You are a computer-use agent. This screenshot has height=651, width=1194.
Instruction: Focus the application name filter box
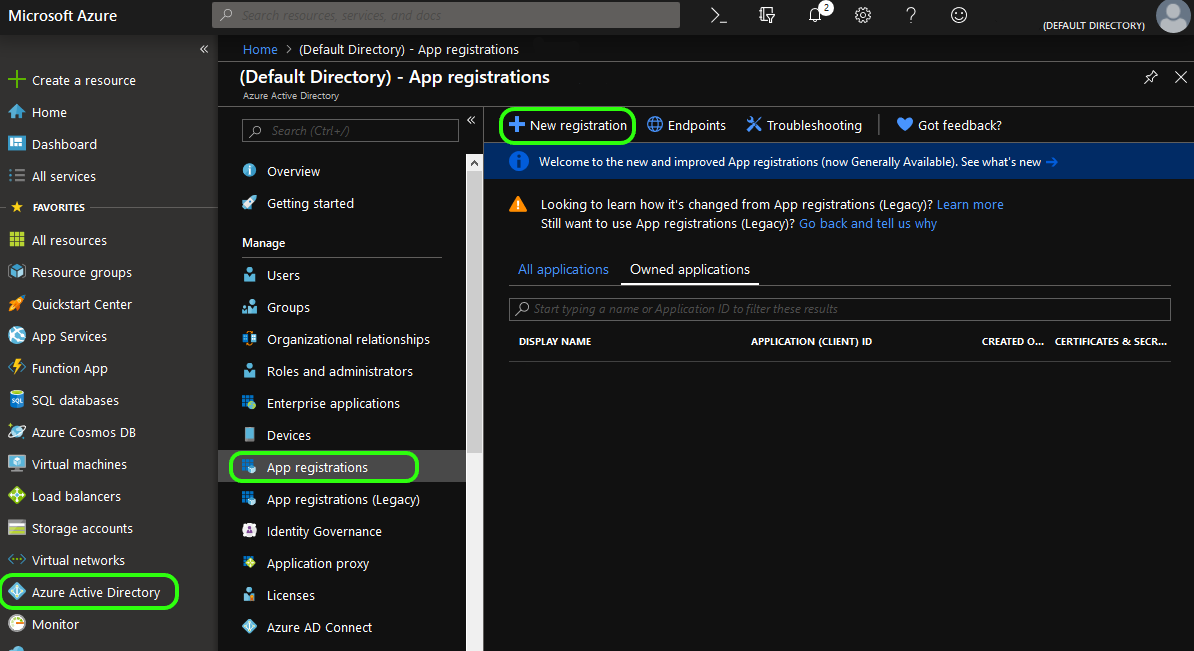click(839, 308)
